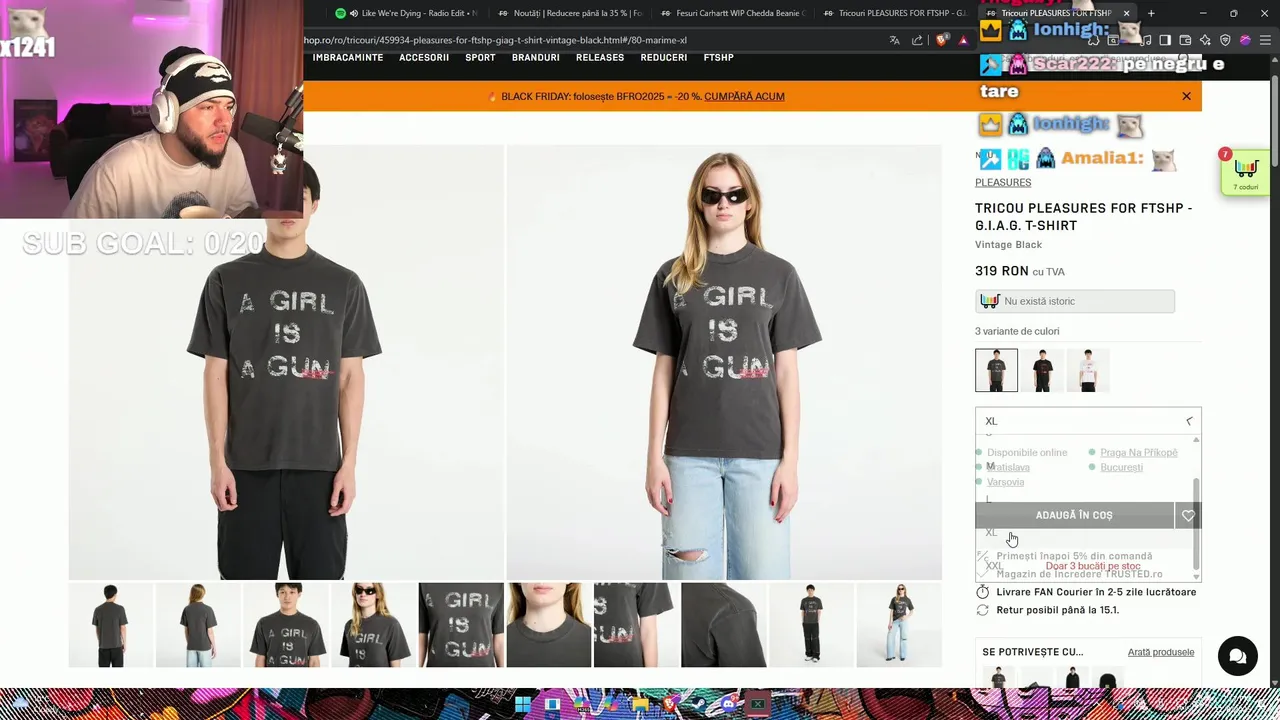The image size is (1280, 720).
Task: Switch to the 'Noutăți | Reducere' tab
Action: [x=570, y=13]
